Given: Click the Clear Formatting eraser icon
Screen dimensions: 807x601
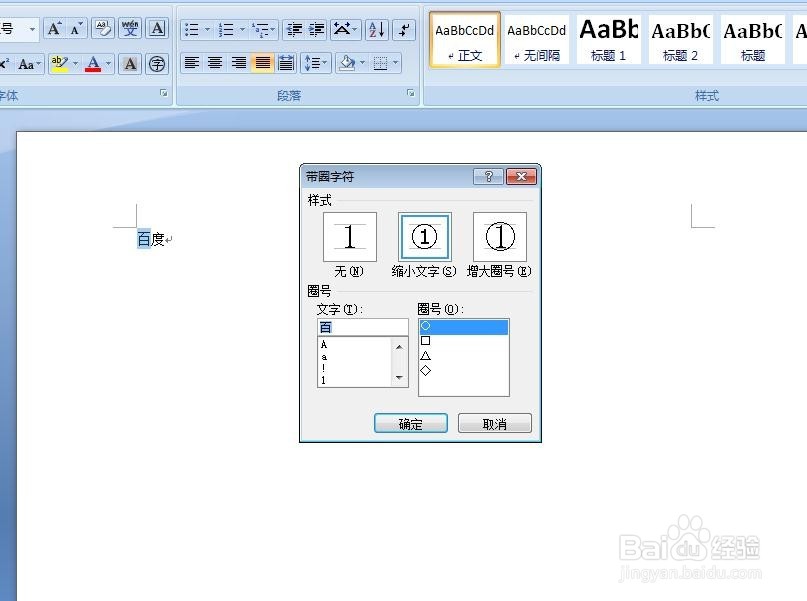Looking at the screenshot, I should [103, 29].
